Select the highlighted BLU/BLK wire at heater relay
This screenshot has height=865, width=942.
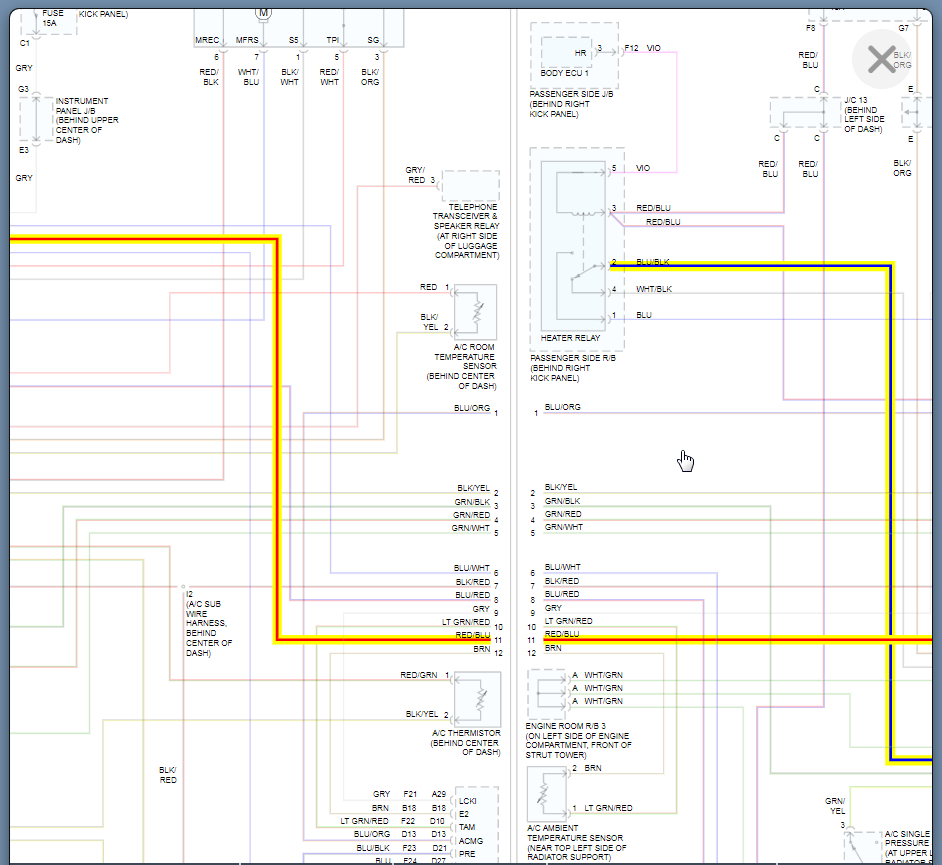750,267
